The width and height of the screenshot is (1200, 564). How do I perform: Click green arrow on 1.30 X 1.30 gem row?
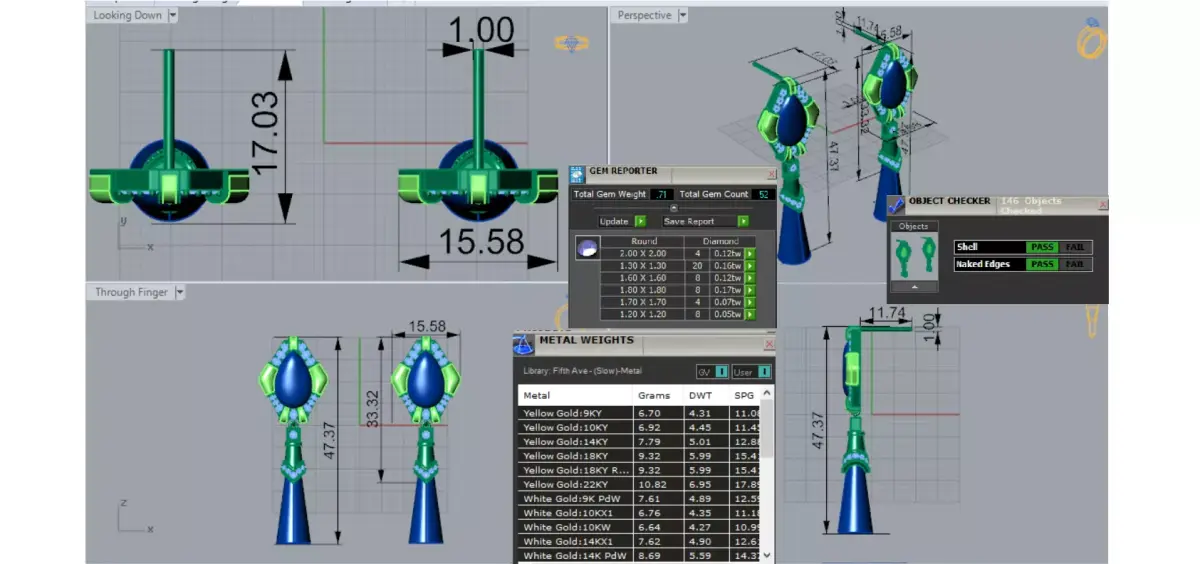click(x=749, y=266)
